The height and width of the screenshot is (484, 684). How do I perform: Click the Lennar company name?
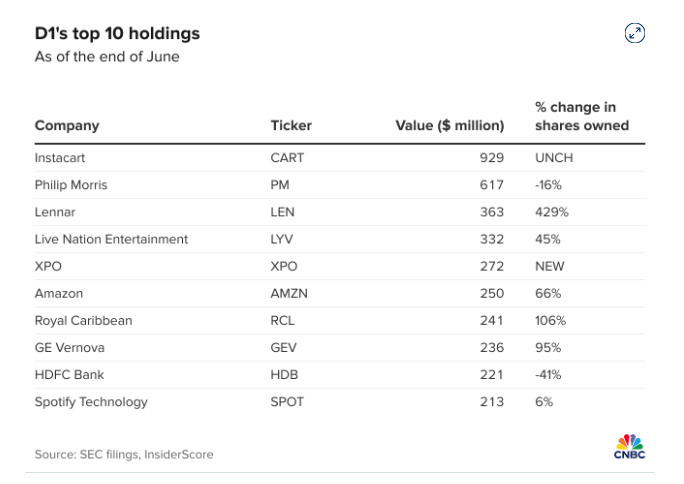coord(55,212)
